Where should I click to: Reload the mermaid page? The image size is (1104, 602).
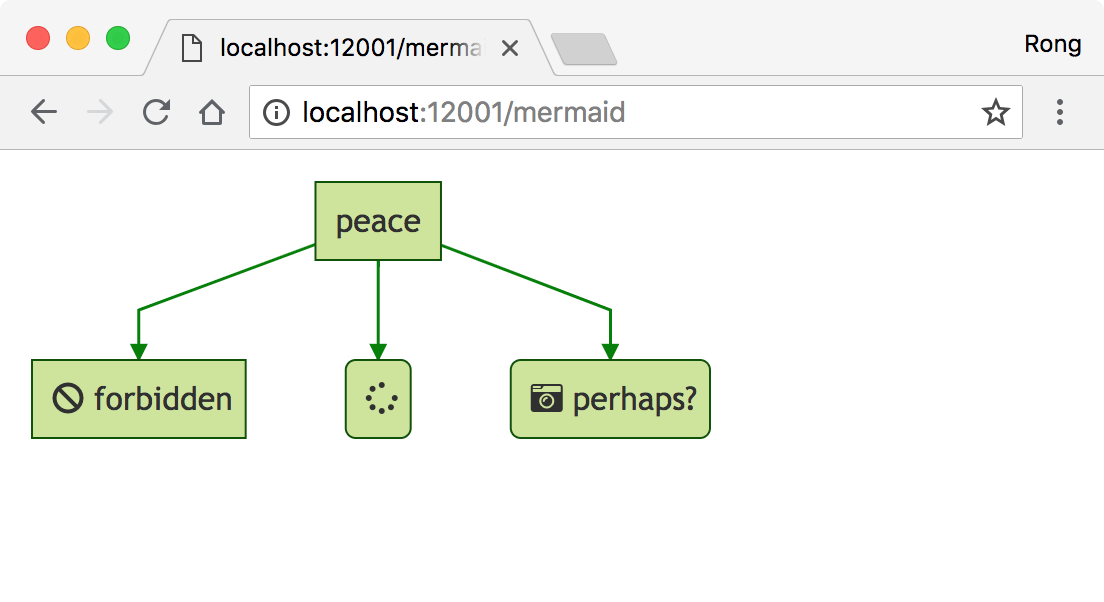point(156,112)
